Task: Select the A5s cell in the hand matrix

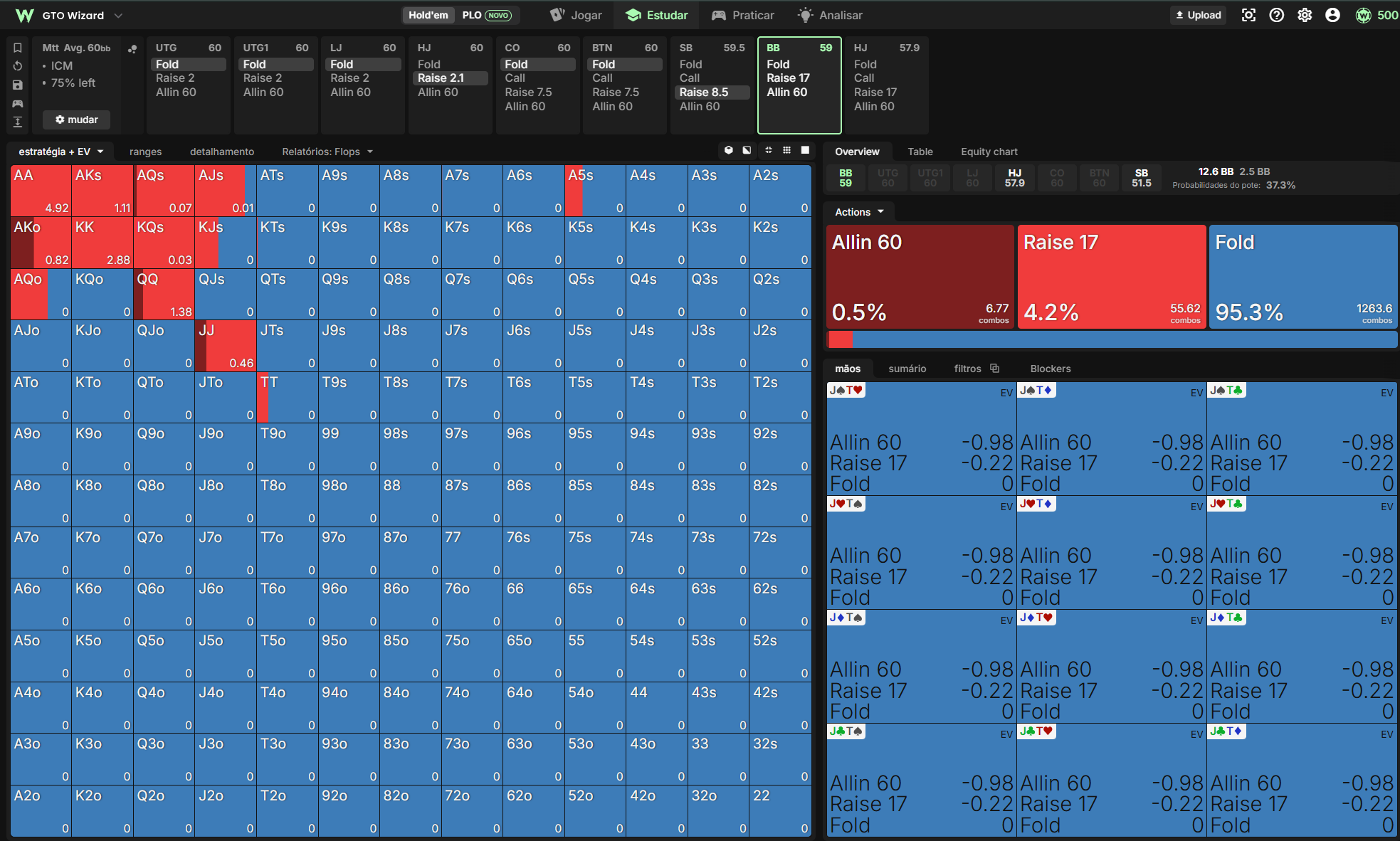Action: (596, 191)
